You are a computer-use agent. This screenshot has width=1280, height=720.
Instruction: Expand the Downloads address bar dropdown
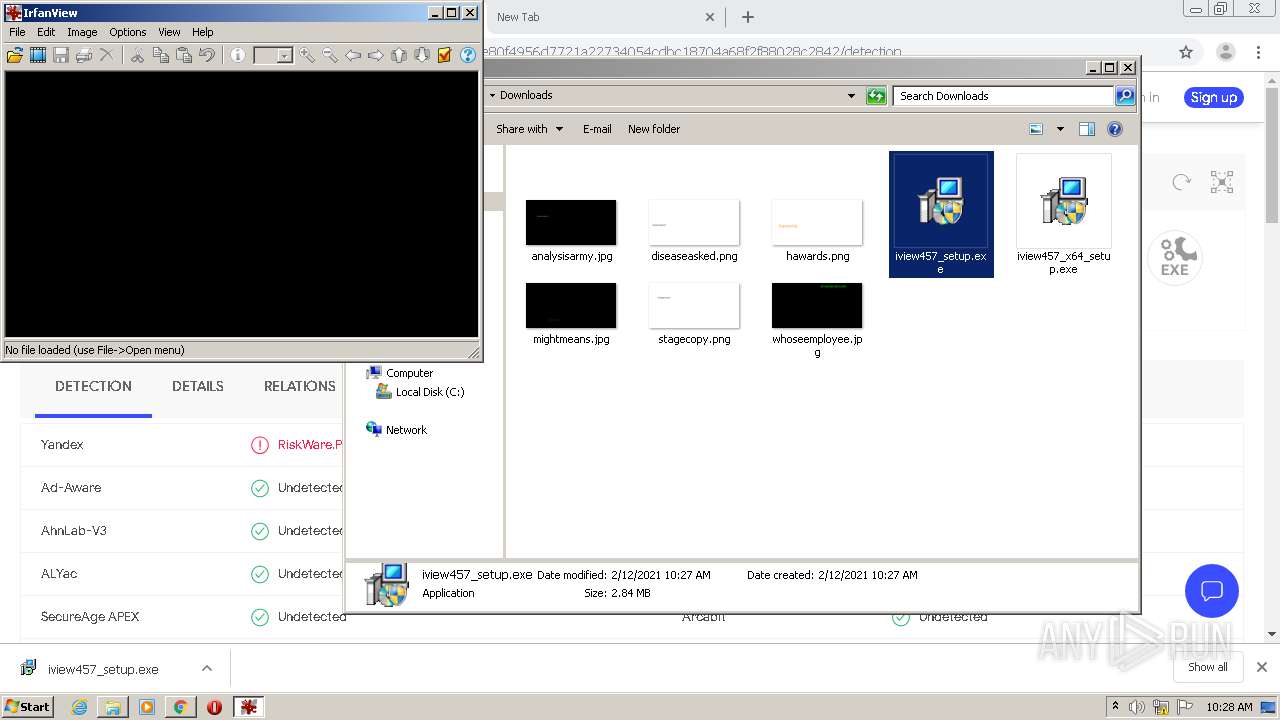tap(851, 96)
